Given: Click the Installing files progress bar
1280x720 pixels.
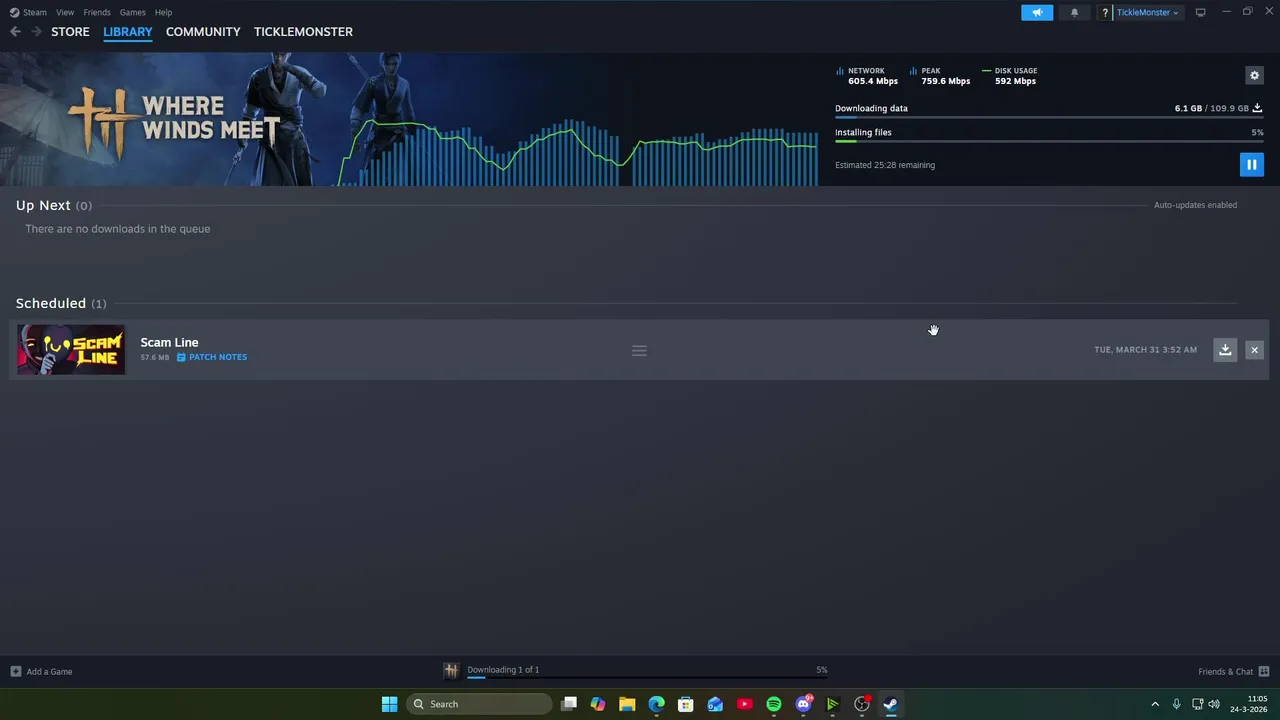Looking at the screenshot, I should pyautogui.click(x=1049, y=142).
